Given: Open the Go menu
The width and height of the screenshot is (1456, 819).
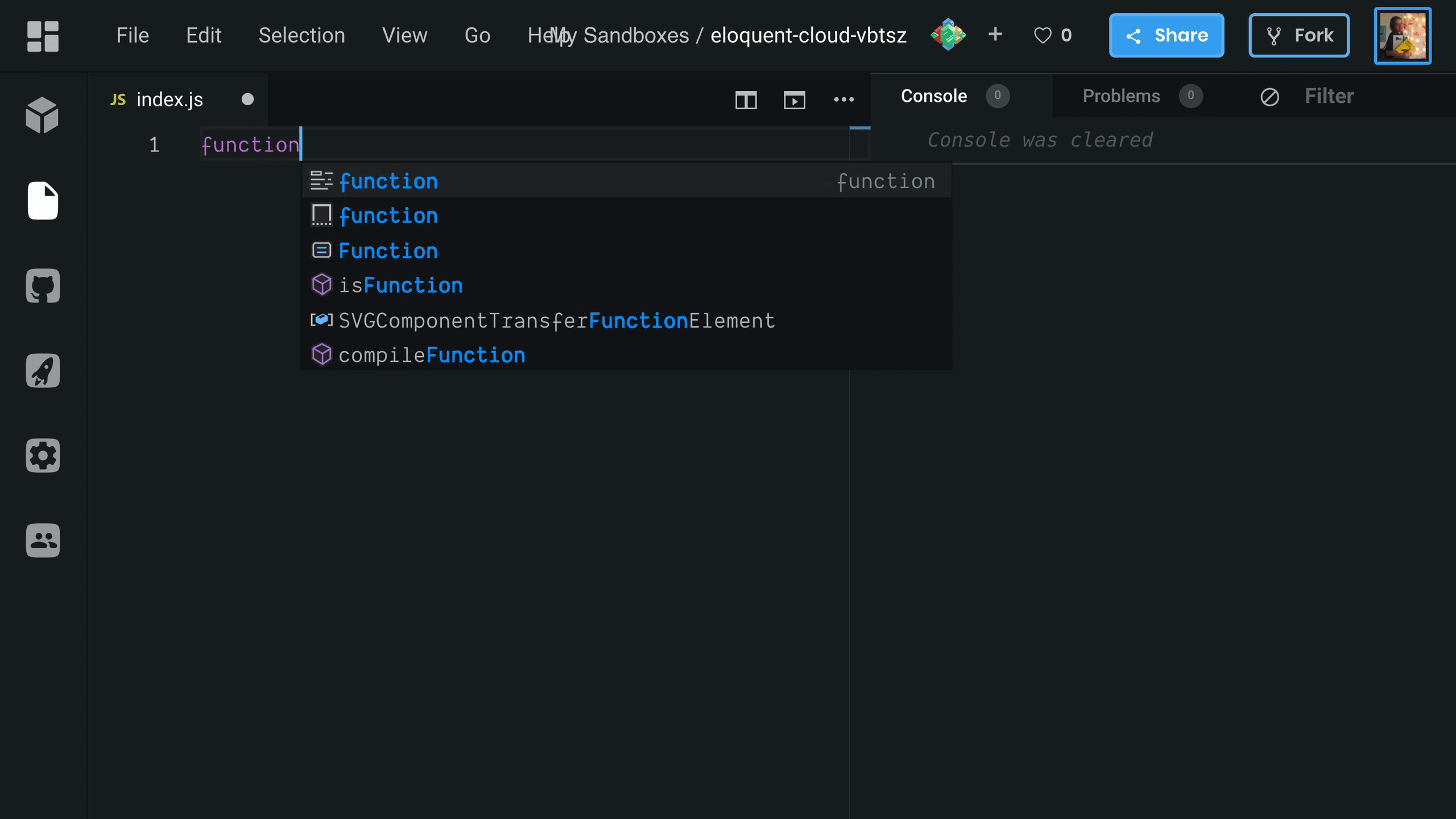Looking at the screenshot, I should [477, 35].
